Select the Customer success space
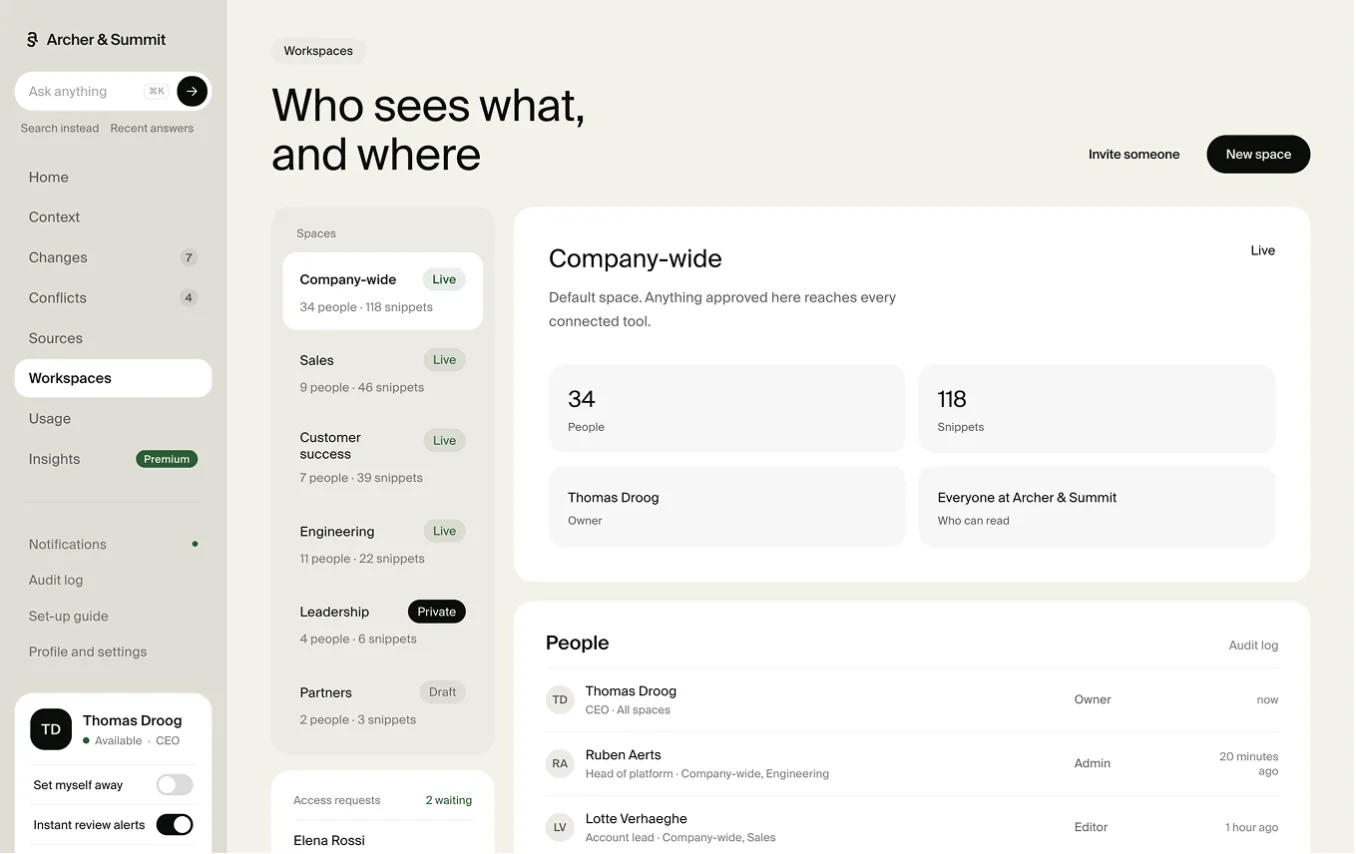The height and width of the screenshot is (854, 1356). tap(383, 457)
